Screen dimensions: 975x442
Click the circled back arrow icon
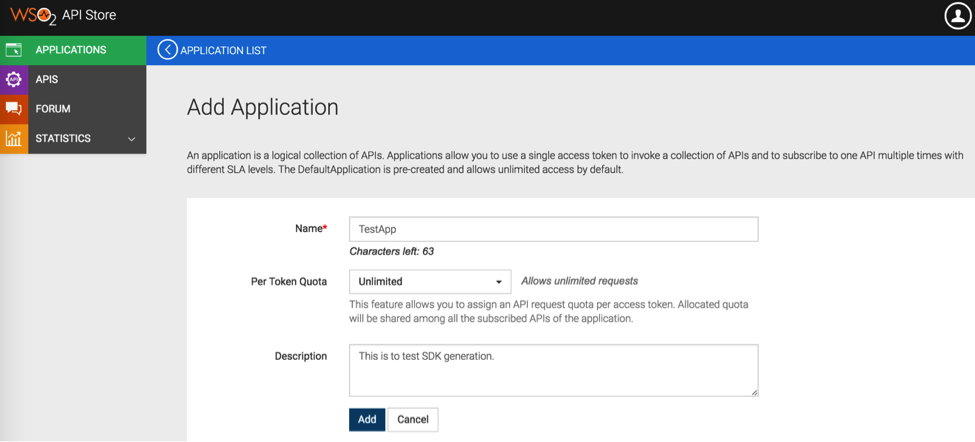pyautogui.click(x=167, y=50)
